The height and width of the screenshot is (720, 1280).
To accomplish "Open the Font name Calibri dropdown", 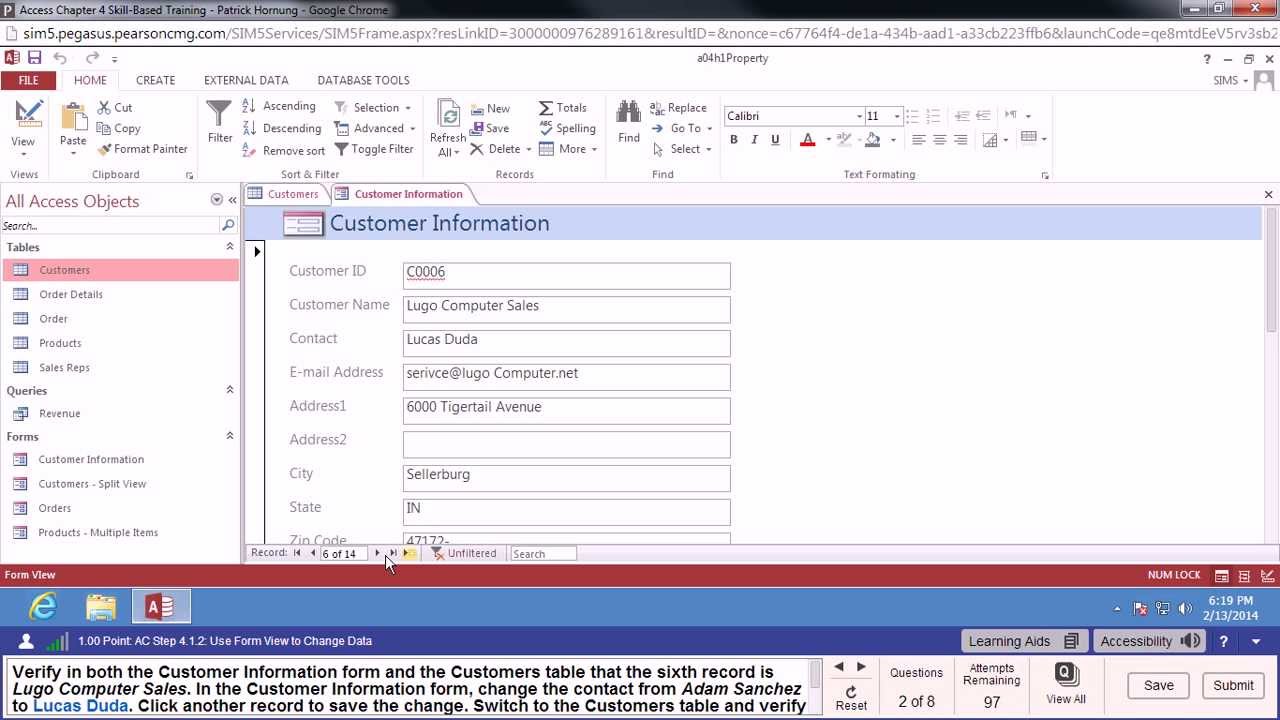I will coord(858,116).
